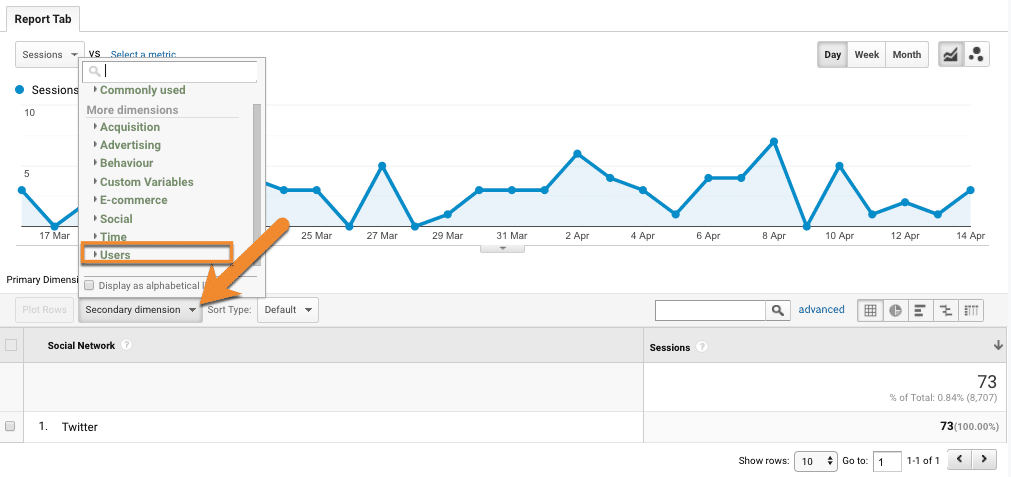
Task: Click the table search magnifier button
Action: [778, 310]
